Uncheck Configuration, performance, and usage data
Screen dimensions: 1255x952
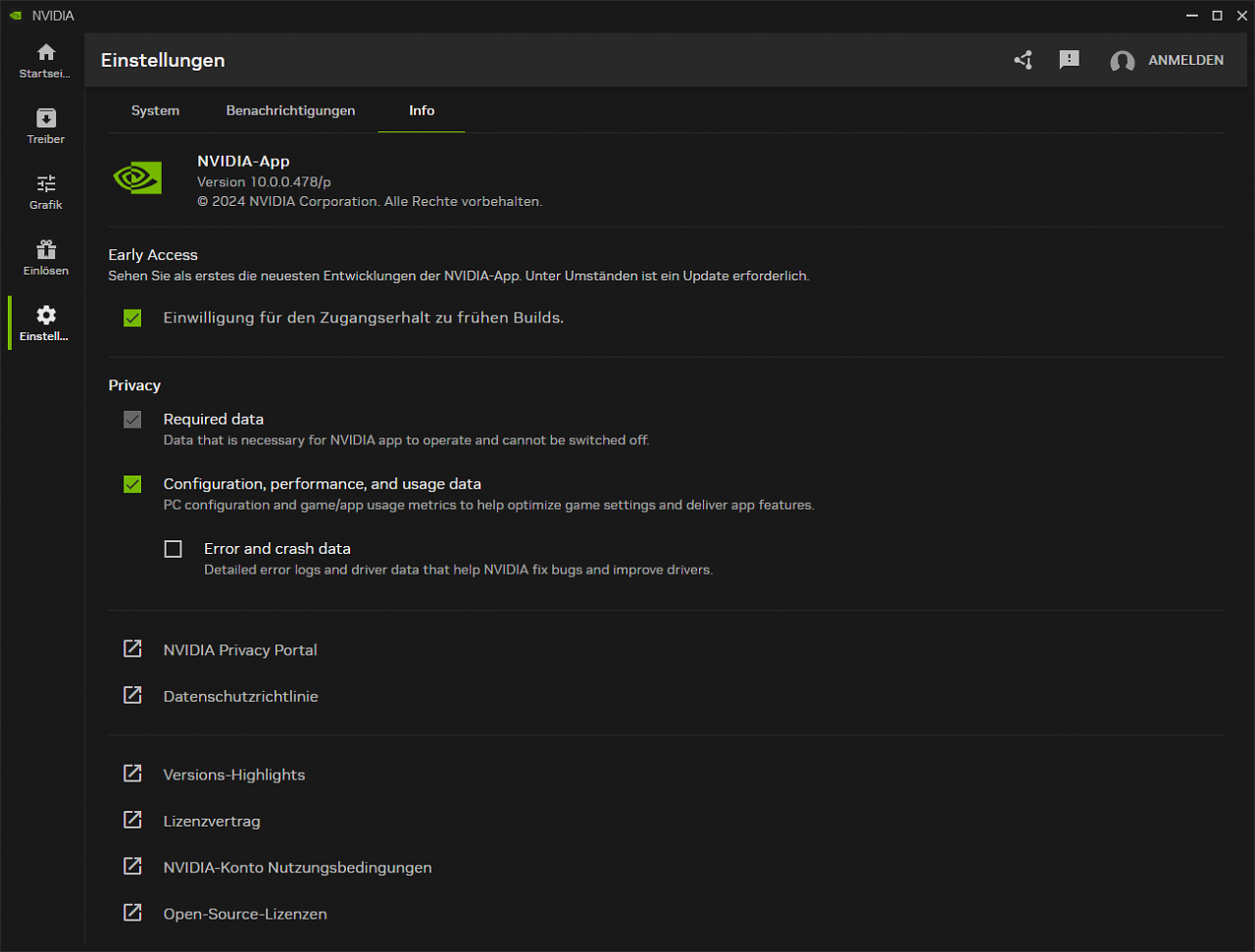(132, 484)
